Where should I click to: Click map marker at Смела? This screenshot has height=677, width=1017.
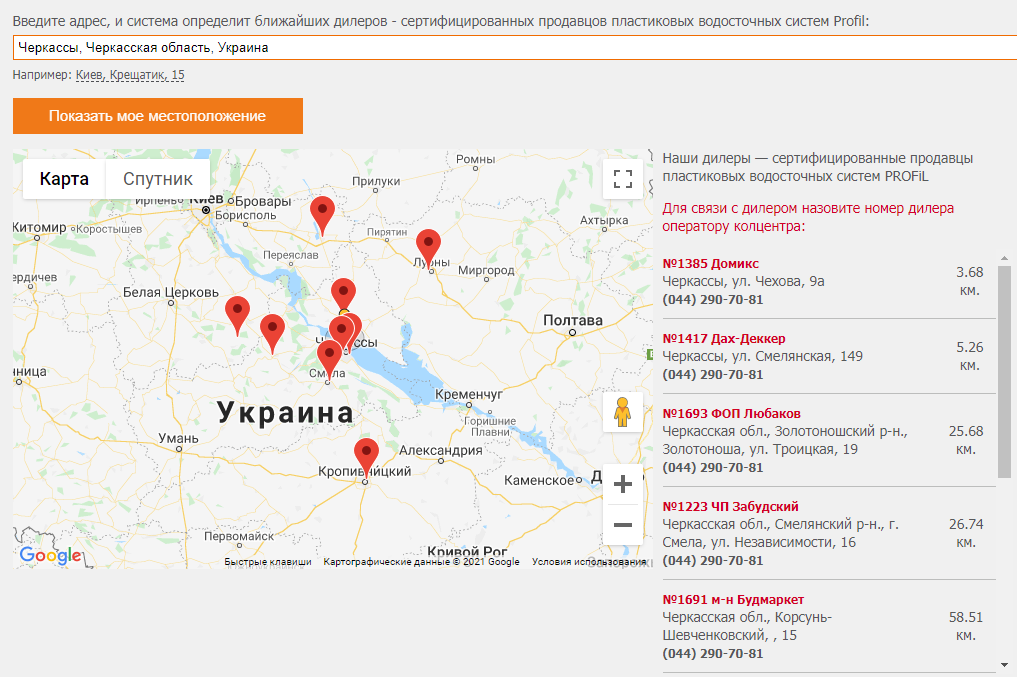click(x=329, y=358)
